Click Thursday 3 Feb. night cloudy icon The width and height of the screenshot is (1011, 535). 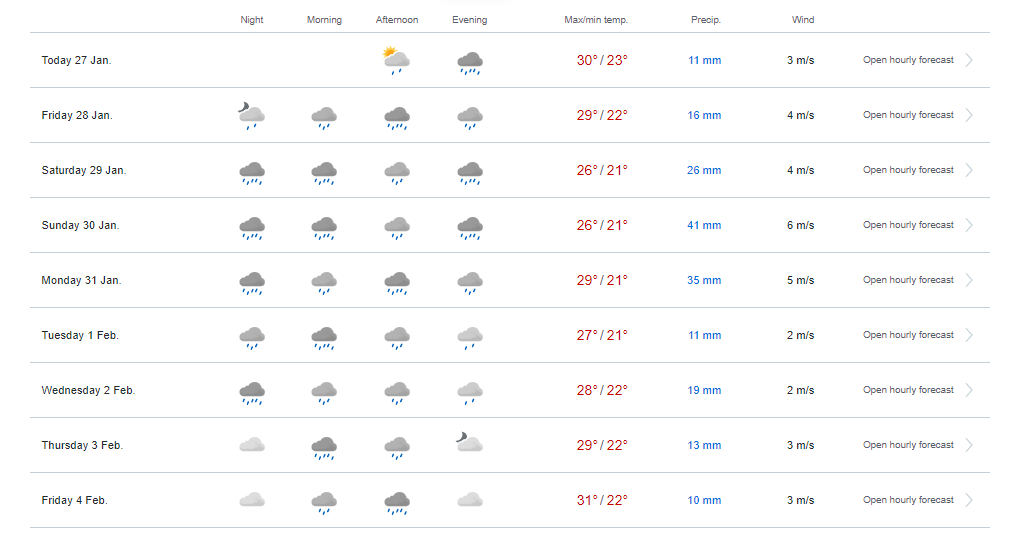point(251,445)
